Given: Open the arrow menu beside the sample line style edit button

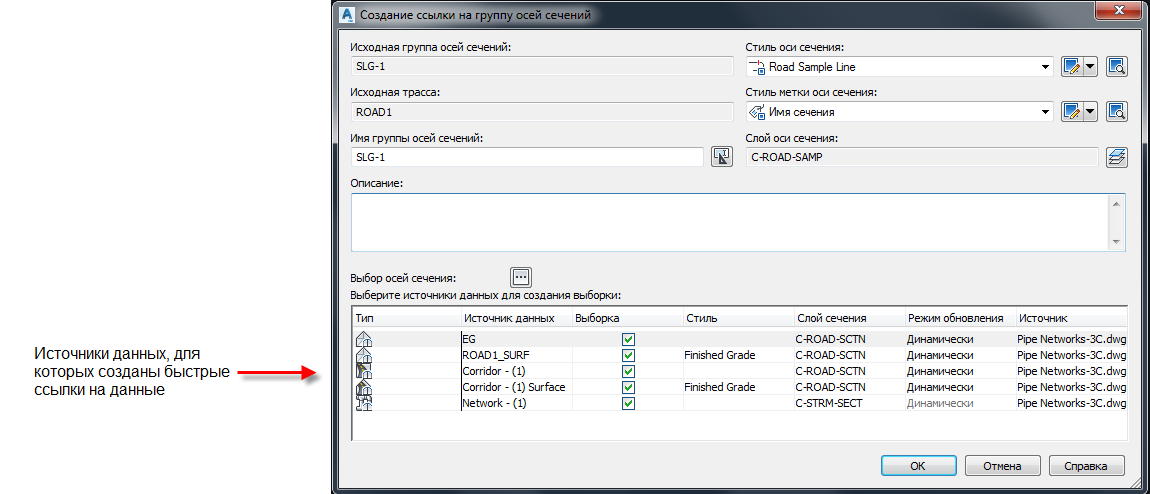Looking at the screenshot, I should [x=1091, y=67].
